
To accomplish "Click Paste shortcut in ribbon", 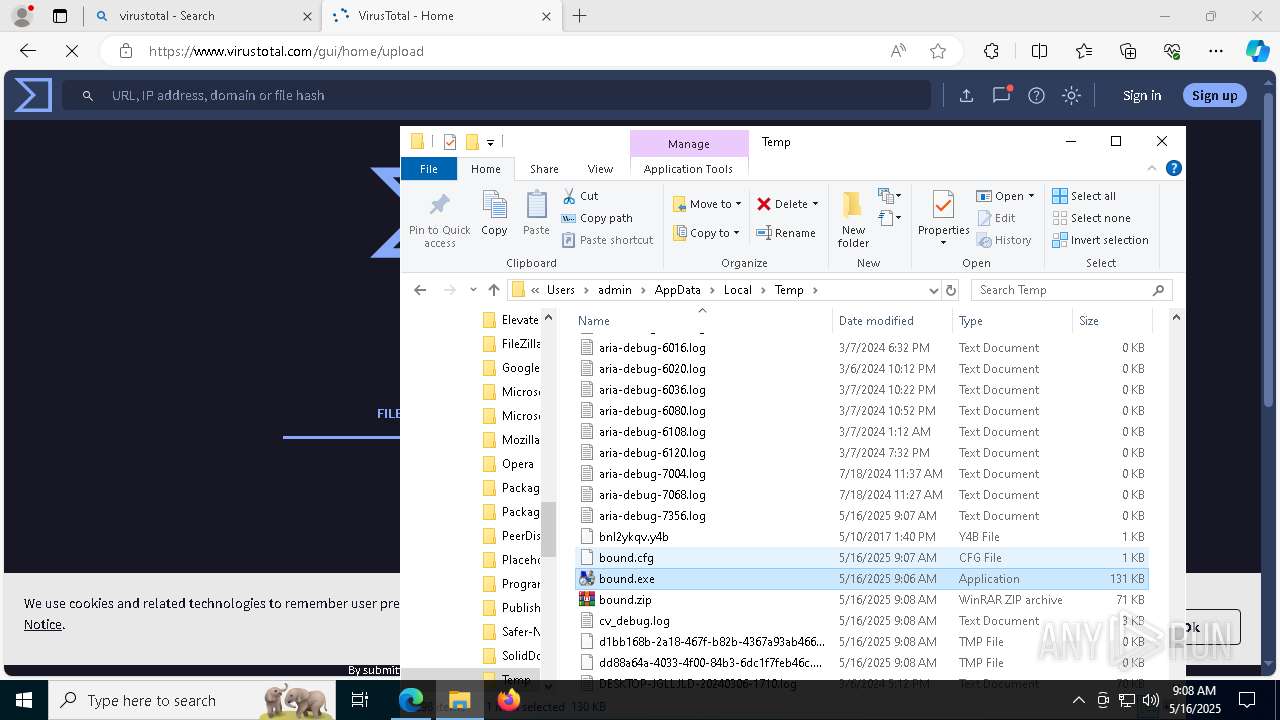I will coord(607,240).
